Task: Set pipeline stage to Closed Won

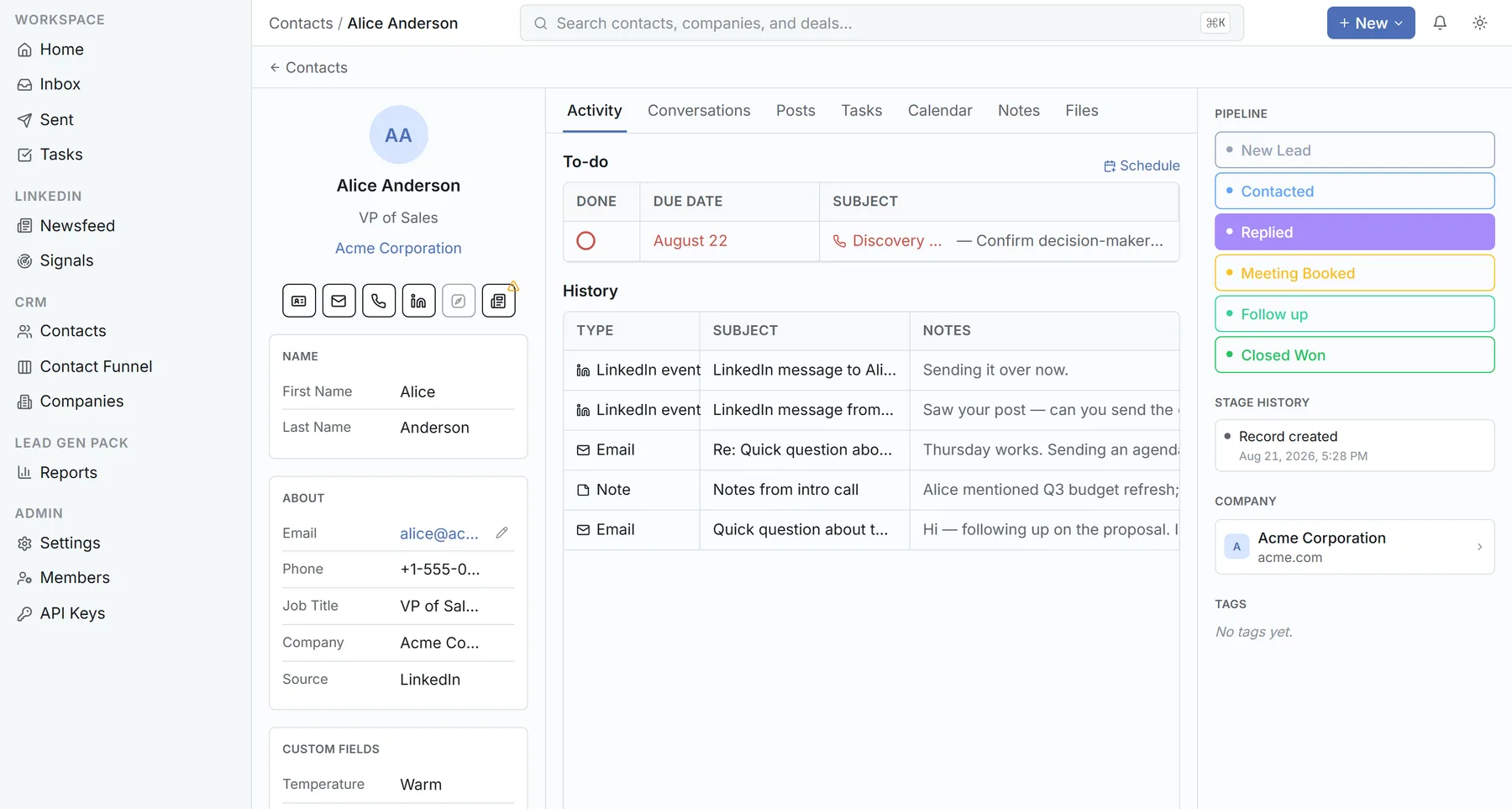Action: click(x=1354, y=355)
